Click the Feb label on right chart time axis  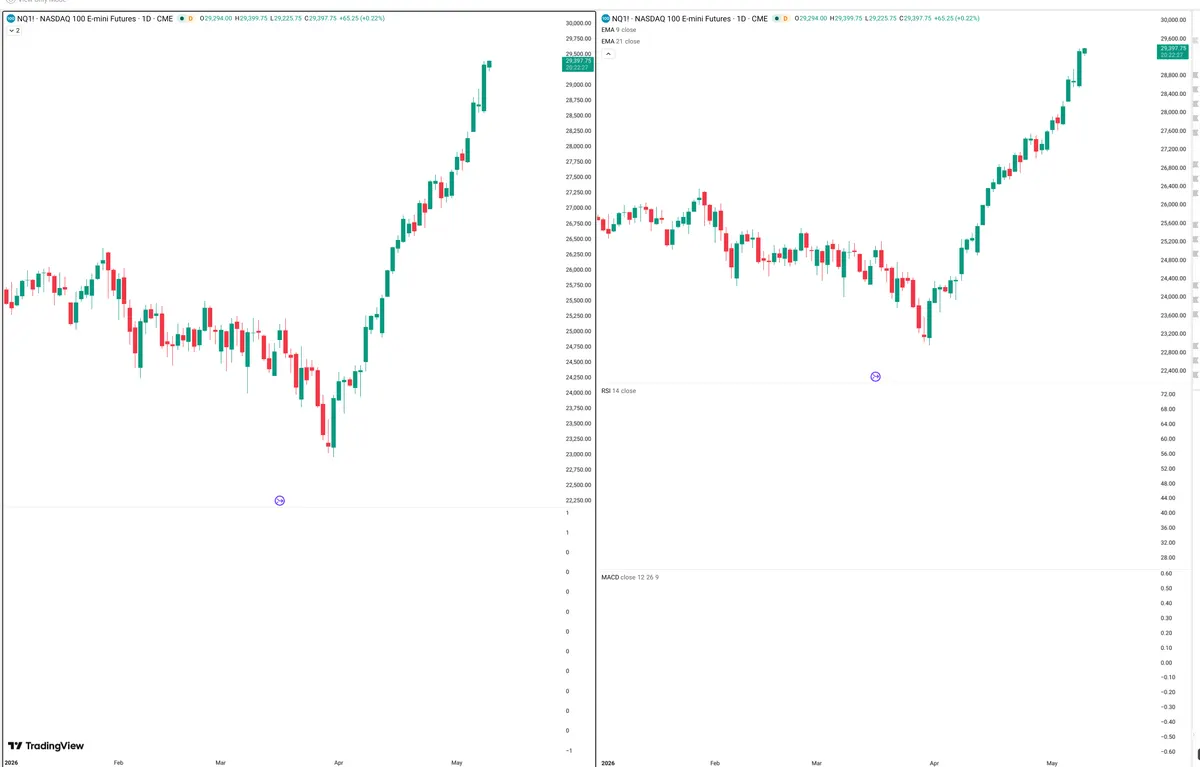click(714, 762)
